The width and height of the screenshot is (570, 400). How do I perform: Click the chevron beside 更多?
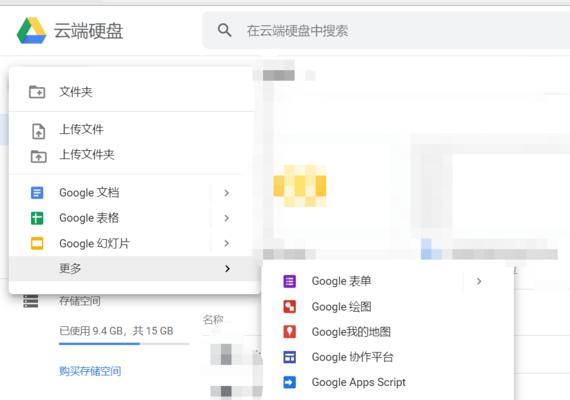tap(227, 268)
